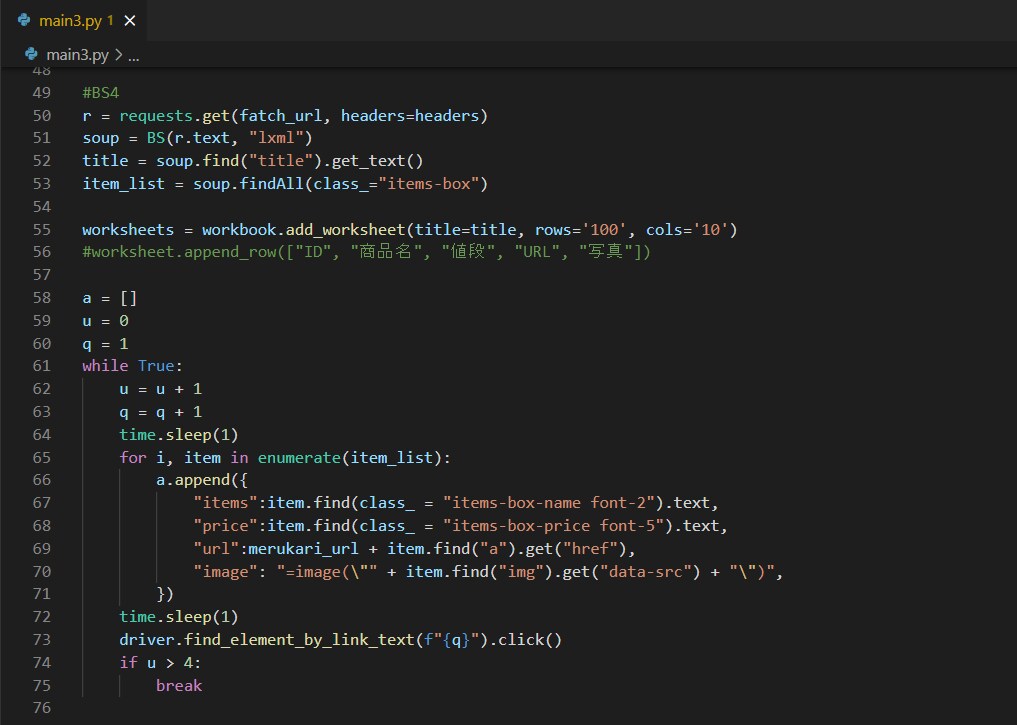Click the word break on line 75
The height and width of the screenshot is (725, 1017).
click(x=179, y=686)
